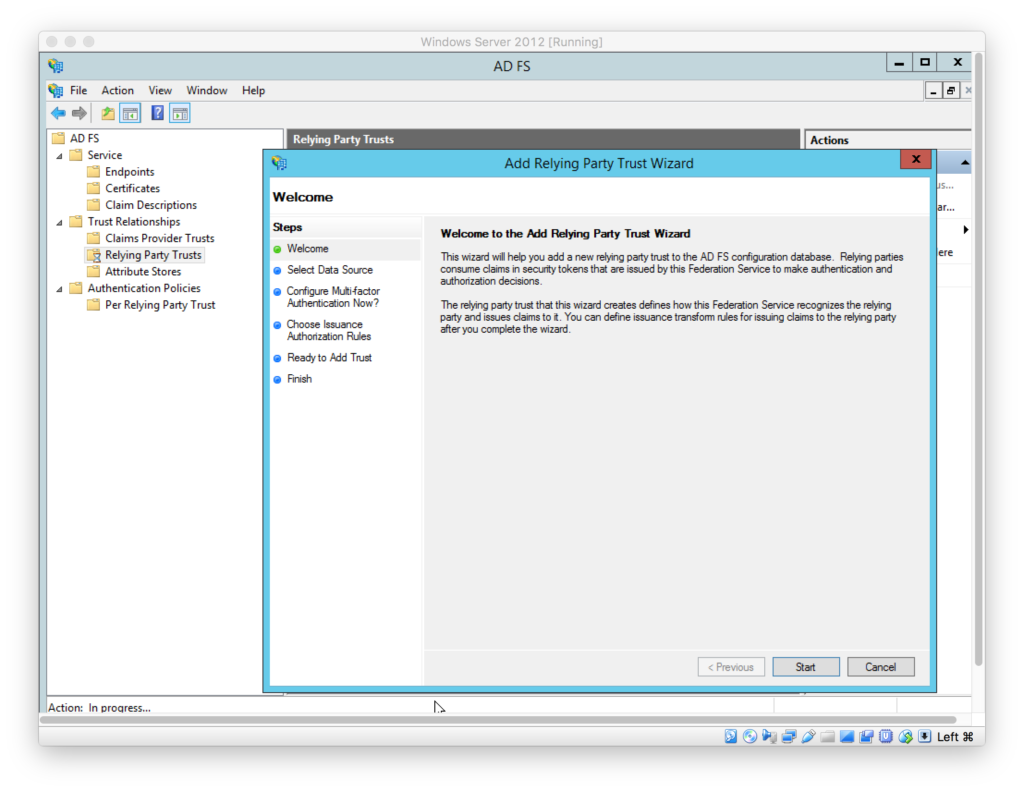Click the Forward navigation arrow icon
The height and width of the screenshot is (792, 1024).
click(80, 112)
